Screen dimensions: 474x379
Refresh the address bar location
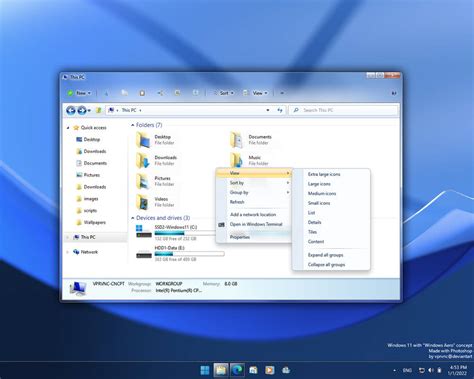point(280,110)
